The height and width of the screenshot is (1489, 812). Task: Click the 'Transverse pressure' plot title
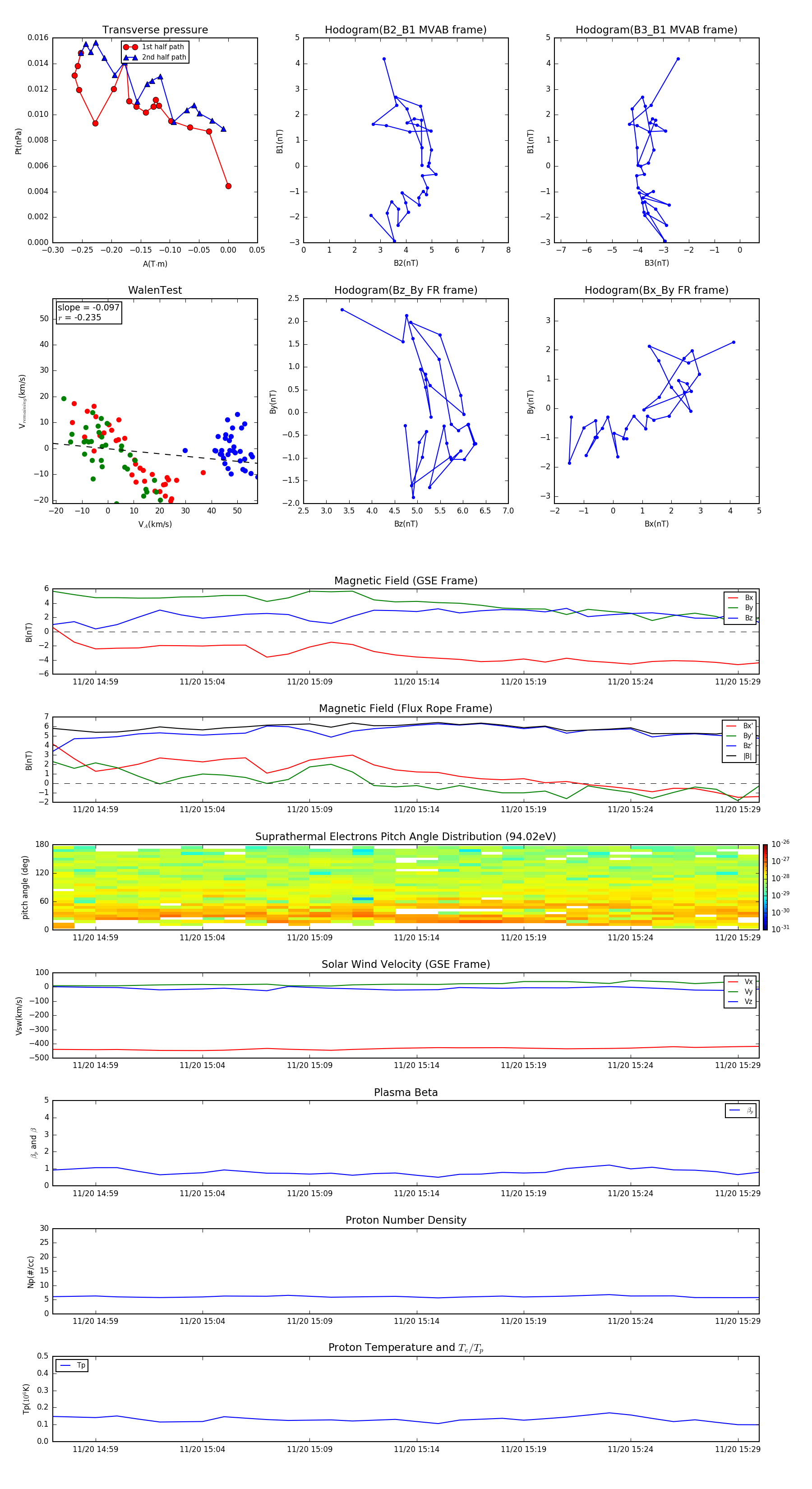155,30
